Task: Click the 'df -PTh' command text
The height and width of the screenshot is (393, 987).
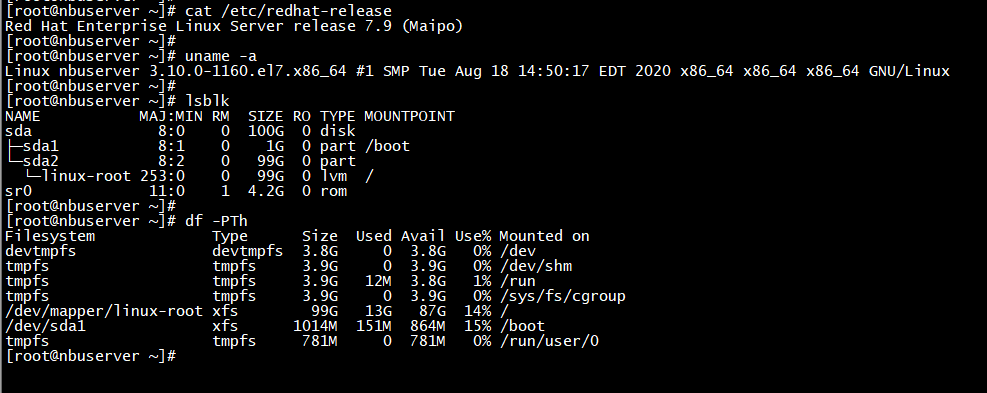Action: 217,221
